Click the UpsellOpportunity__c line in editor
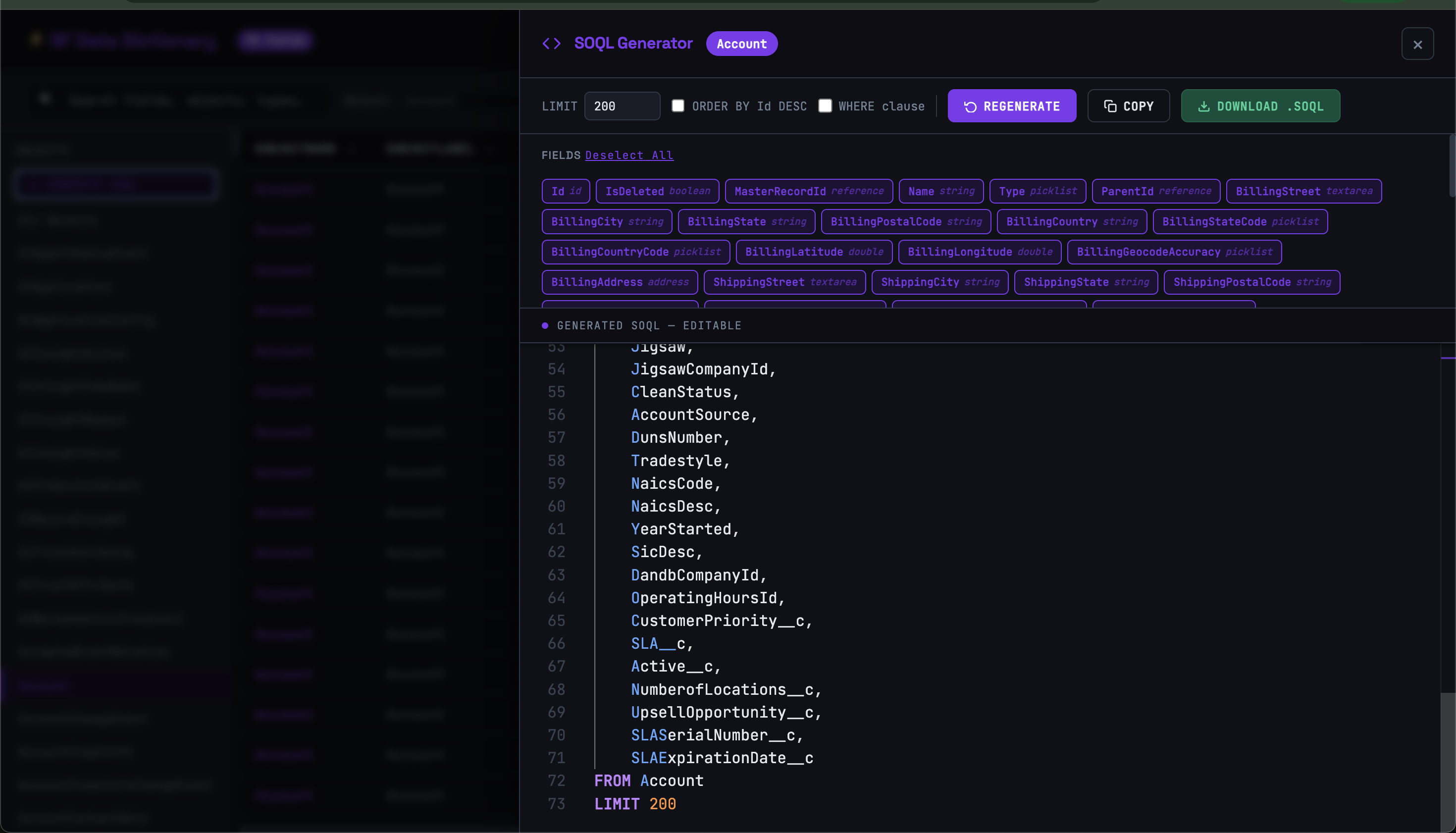 point(726,712)
